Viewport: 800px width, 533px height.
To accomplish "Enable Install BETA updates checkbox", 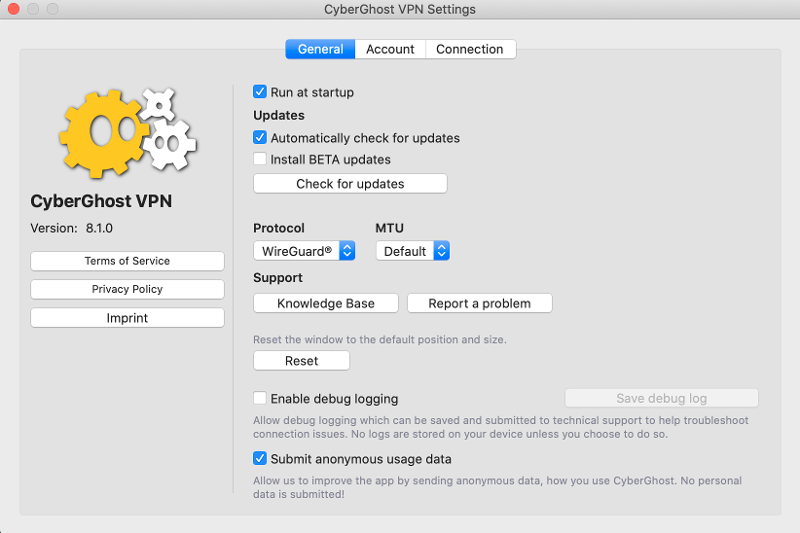I will 260,159.
